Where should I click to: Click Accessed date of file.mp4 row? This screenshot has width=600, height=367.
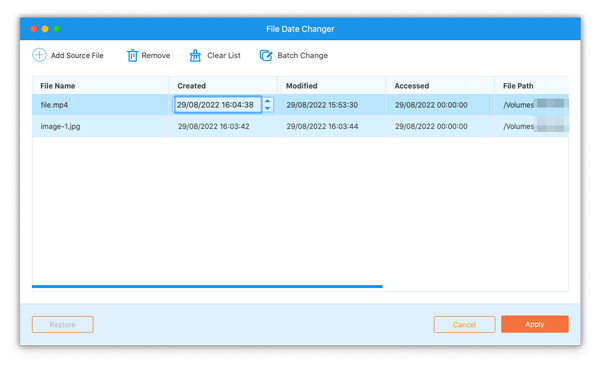coord(431,105)
